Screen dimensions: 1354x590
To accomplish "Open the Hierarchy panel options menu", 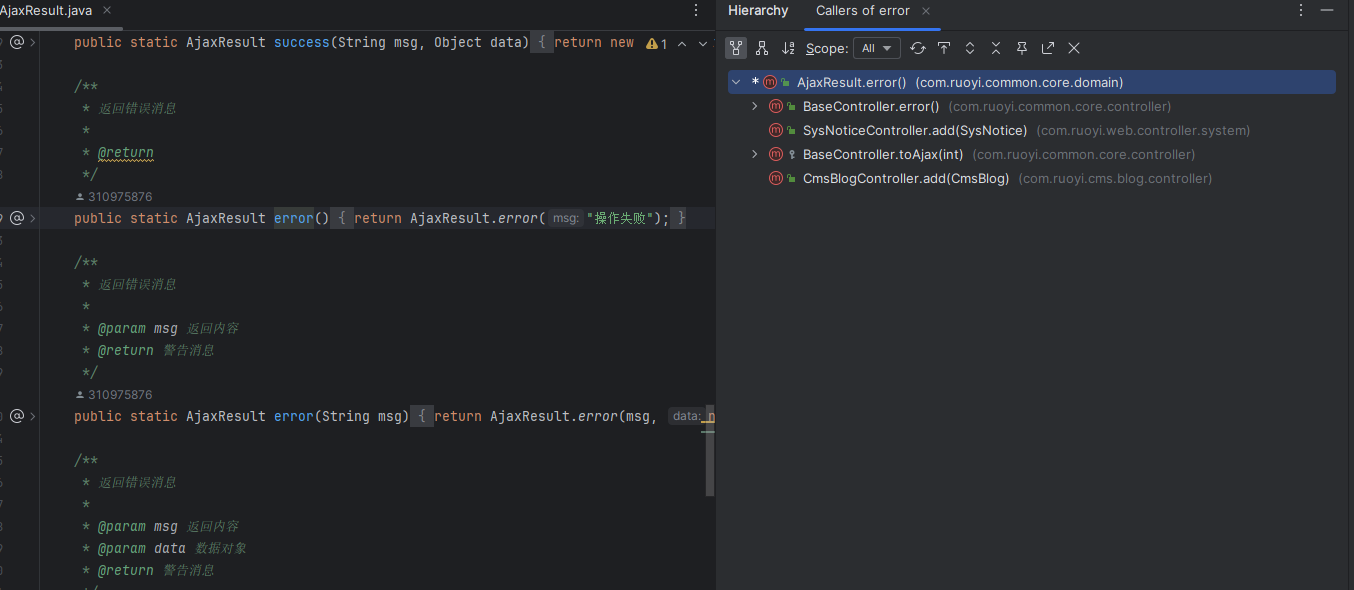I will (1300, 11).
